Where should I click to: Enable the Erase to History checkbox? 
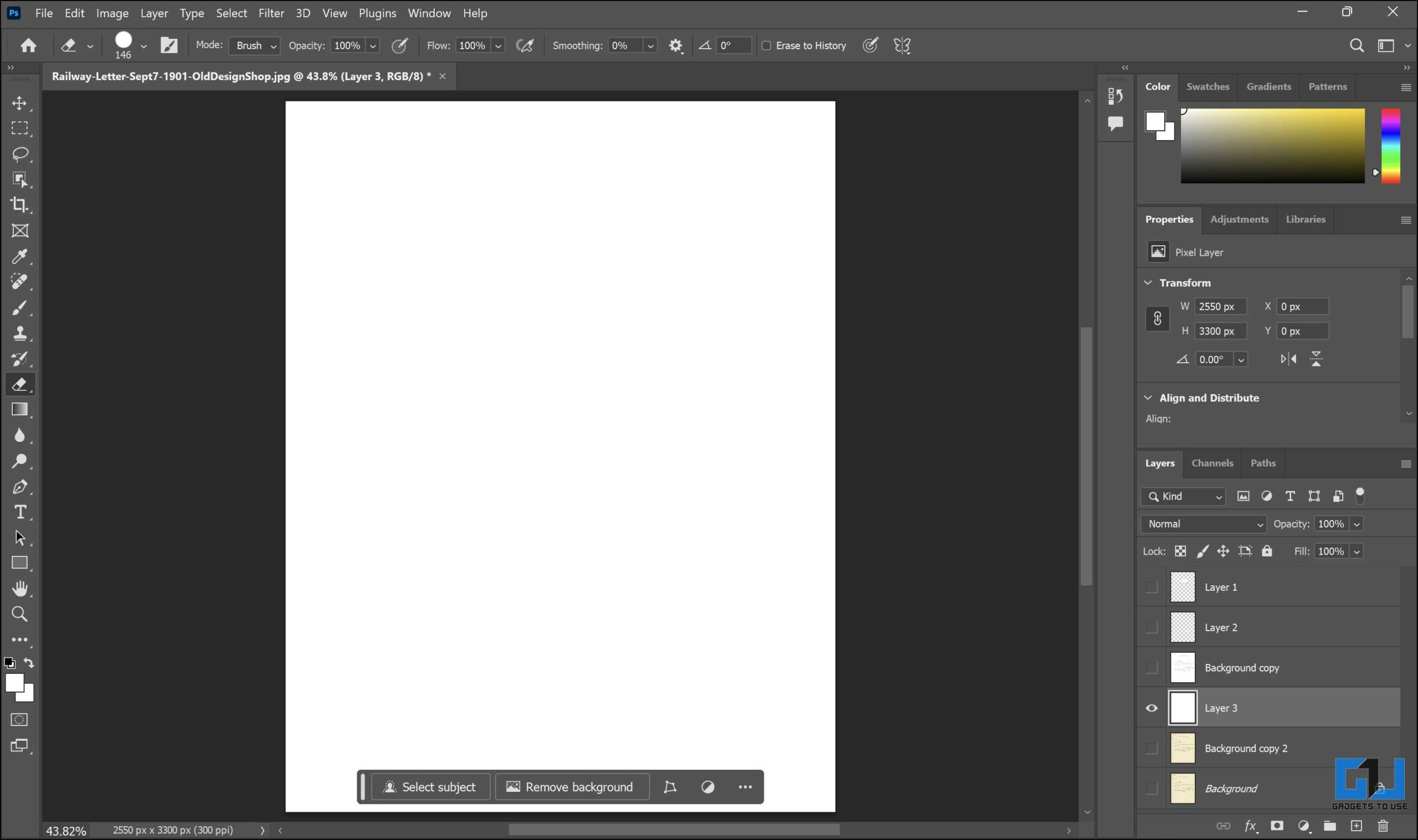pos(767,45)
